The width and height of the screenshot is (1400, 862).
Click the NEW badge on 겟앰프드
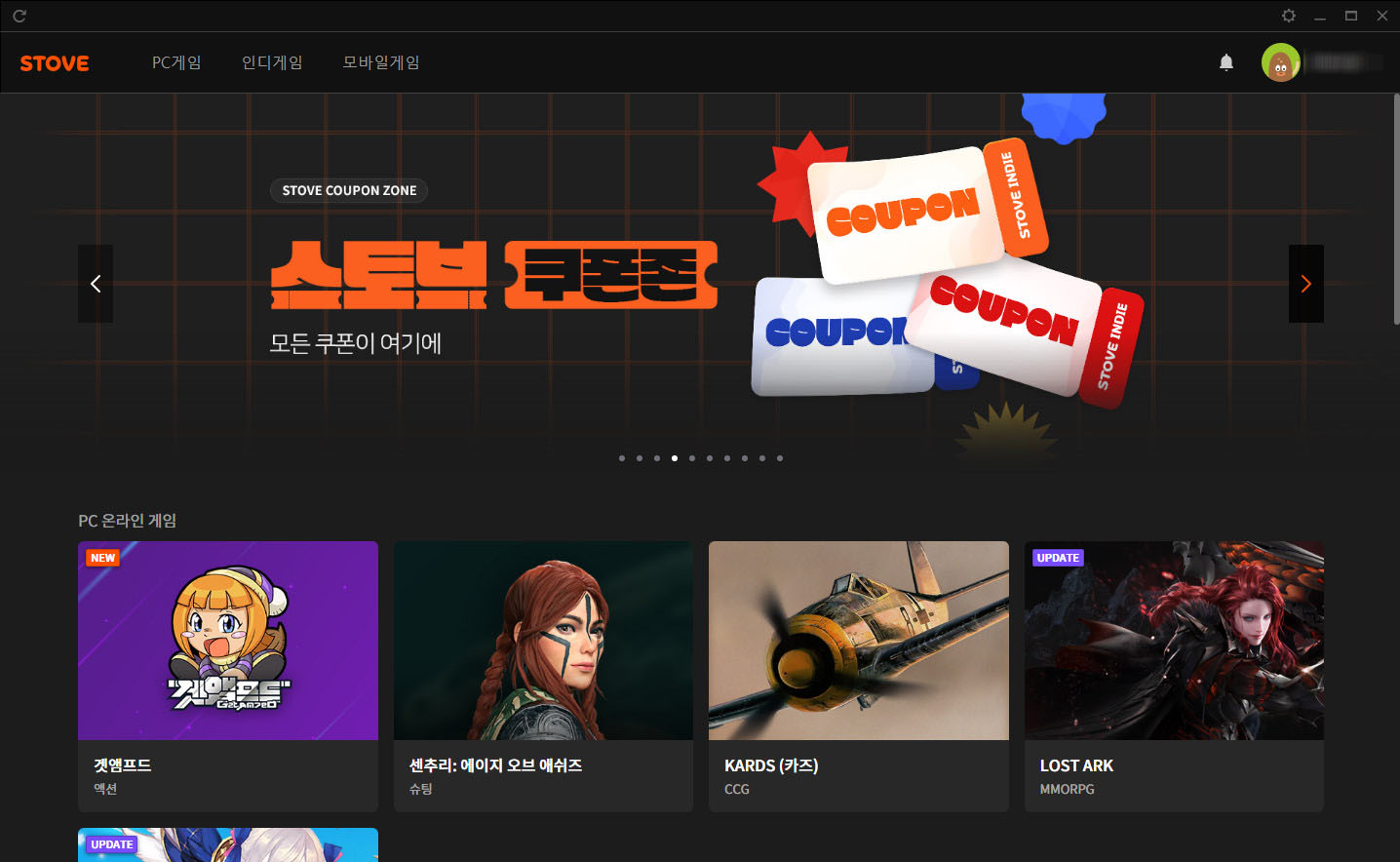coord(102,558)
